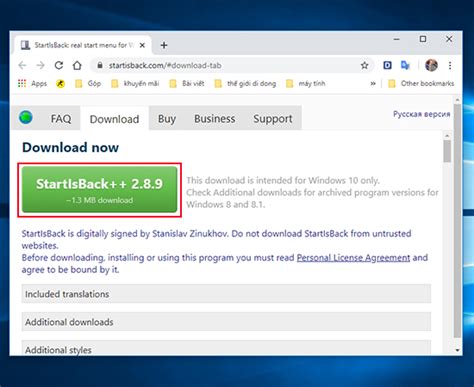Open thế giới di động bookmark folder
474x387 pixels.
point(245,83)
